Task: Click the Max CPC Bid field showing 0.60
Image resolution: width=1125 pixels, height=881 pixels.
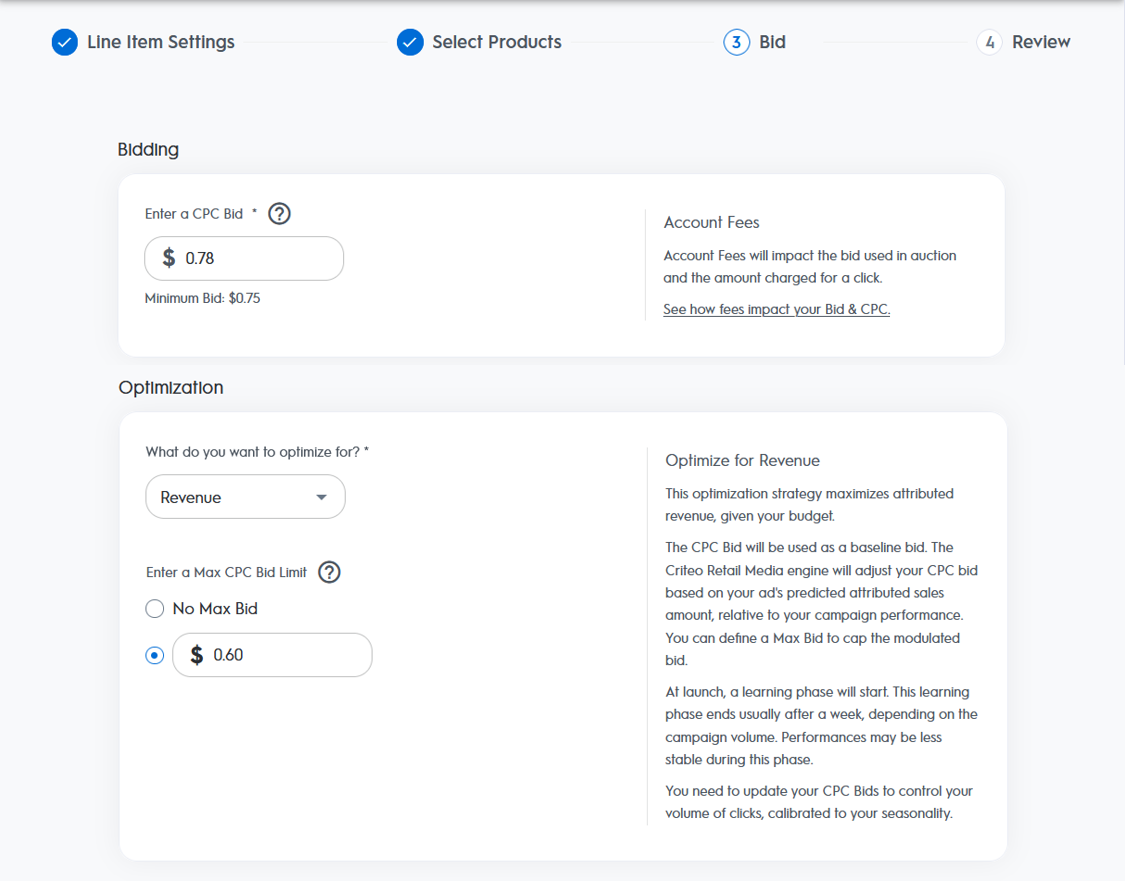Action: (x=285, y=655)
